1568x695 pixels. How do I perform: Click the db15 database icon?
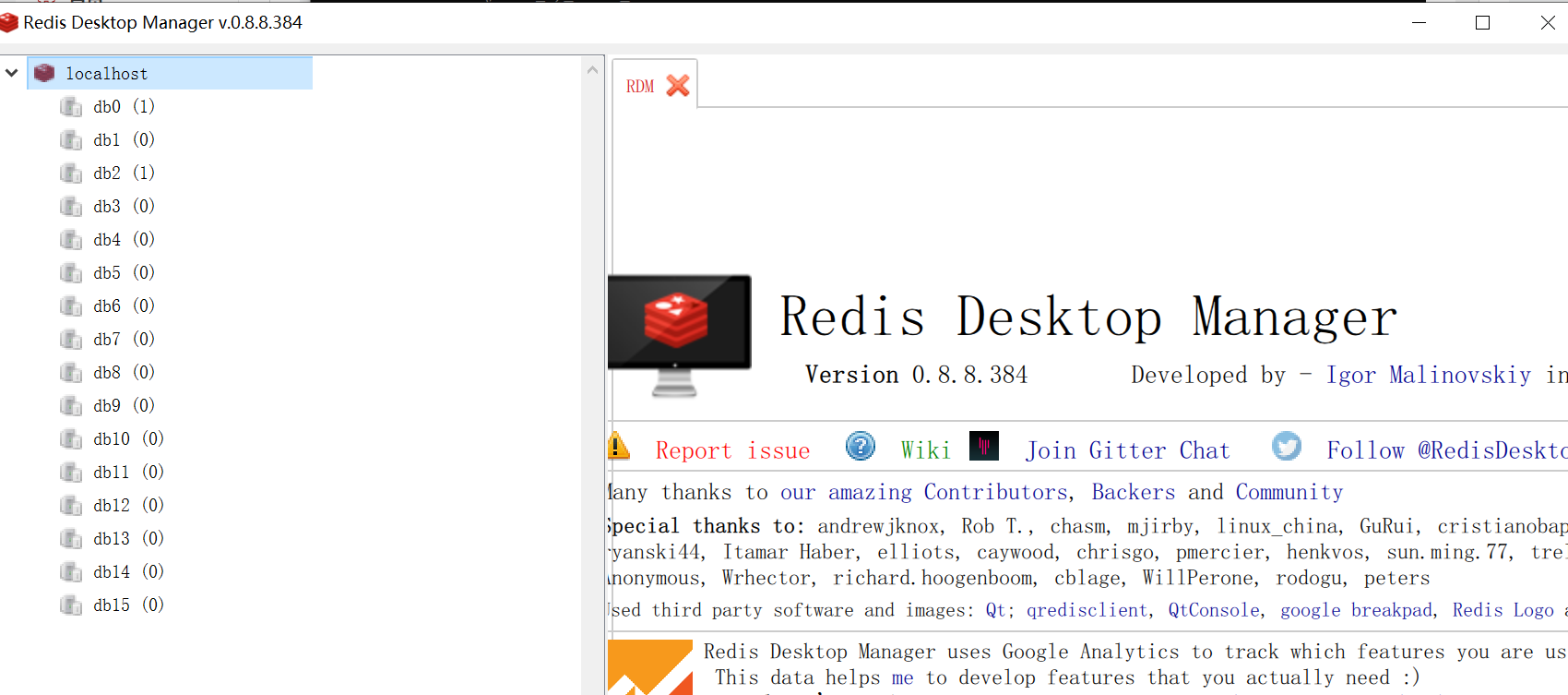pos(71,605)
